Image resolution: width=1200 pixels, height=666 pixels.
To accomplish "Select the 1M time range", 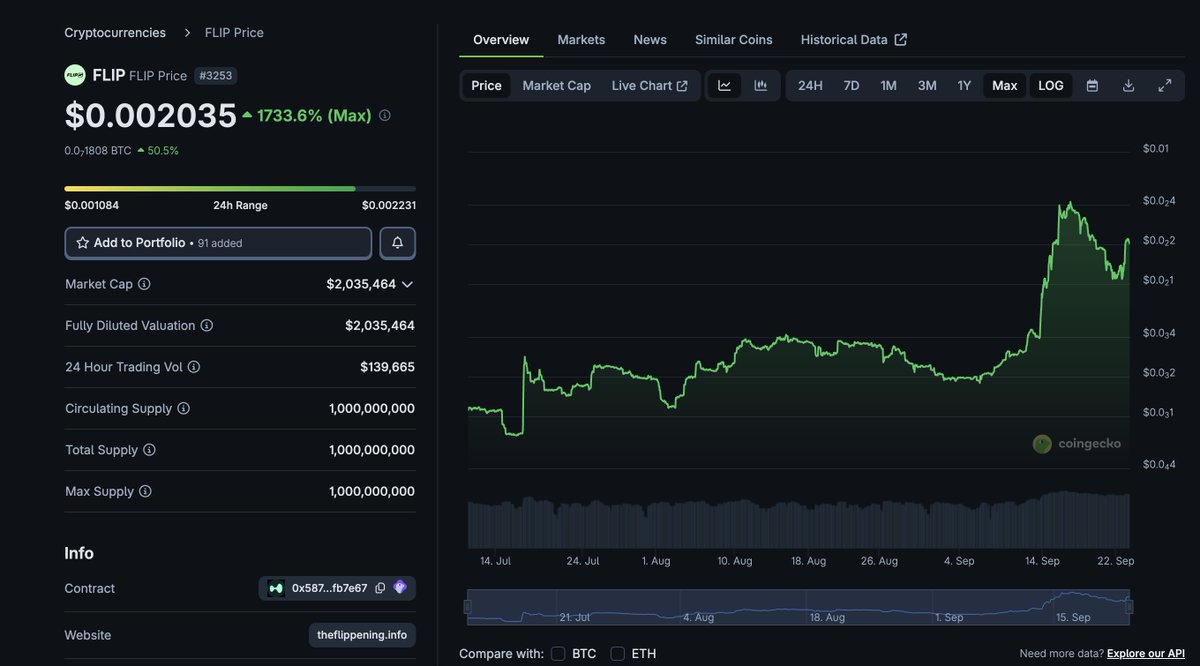I will 888,86.
